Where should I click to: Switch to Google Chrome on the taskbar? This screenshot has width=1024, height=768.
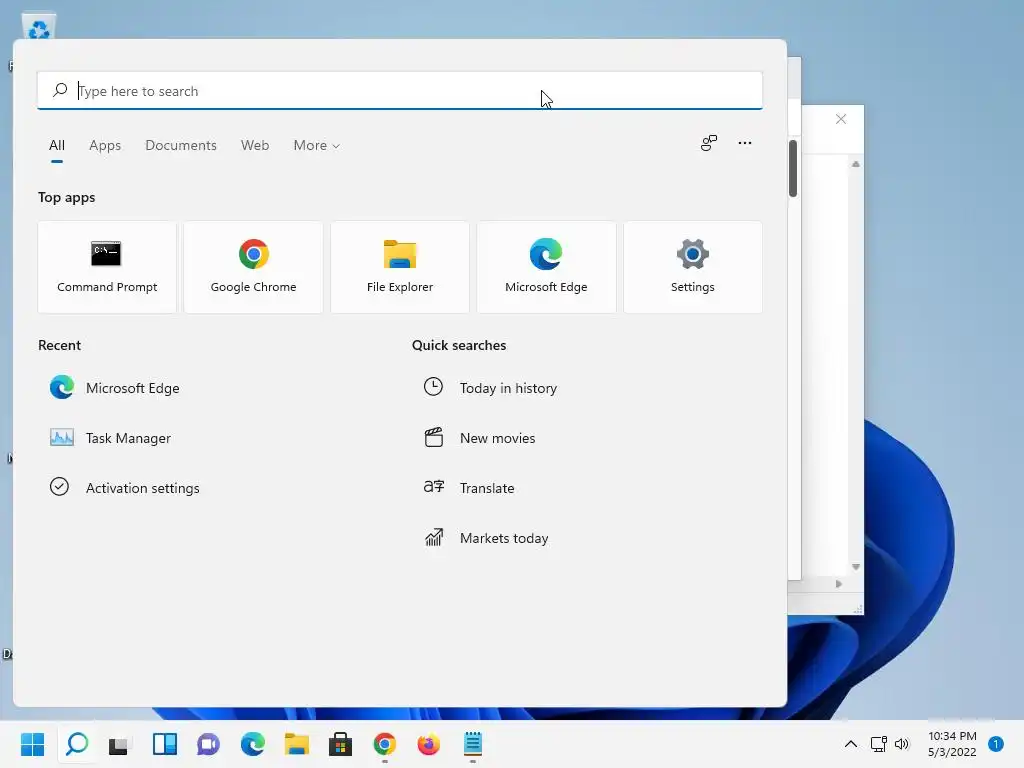coord(385,744)
